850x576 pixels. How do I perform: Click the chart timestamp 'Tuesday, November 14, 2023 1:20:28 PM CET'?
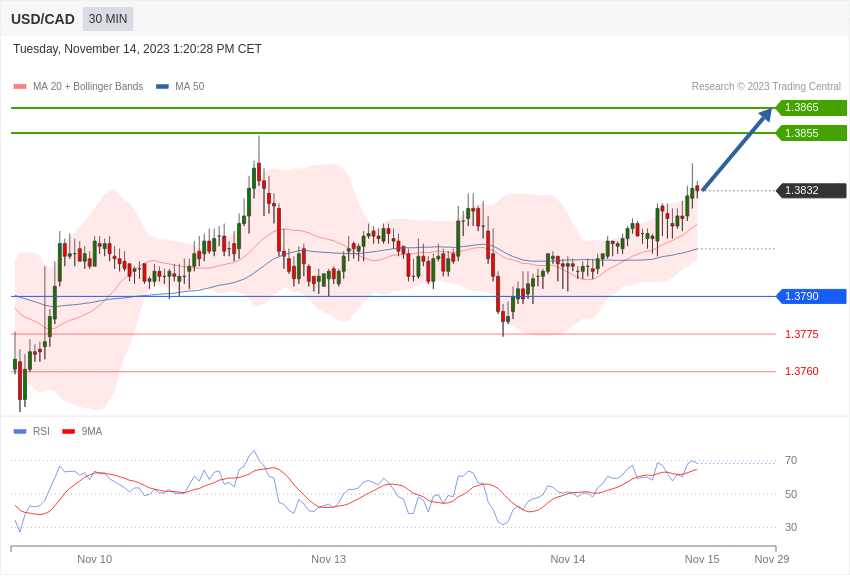[137, 49]
